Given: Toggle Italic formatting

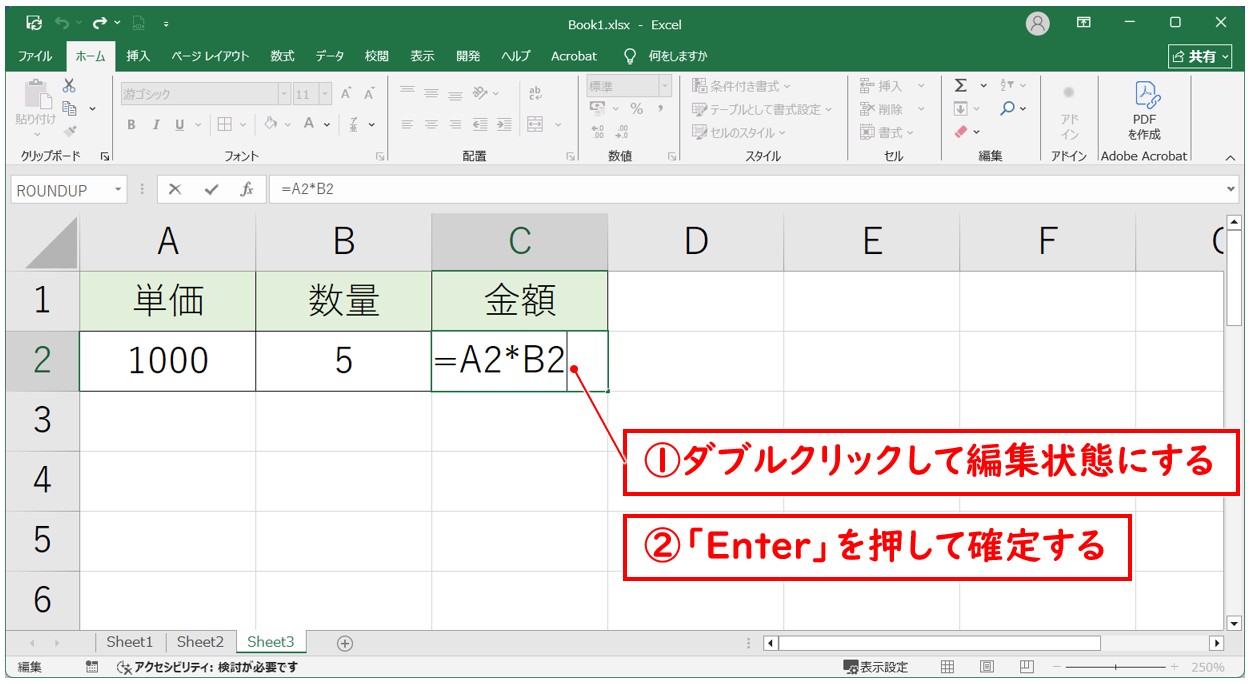Looking at the screenshot, I should (156, 125).
